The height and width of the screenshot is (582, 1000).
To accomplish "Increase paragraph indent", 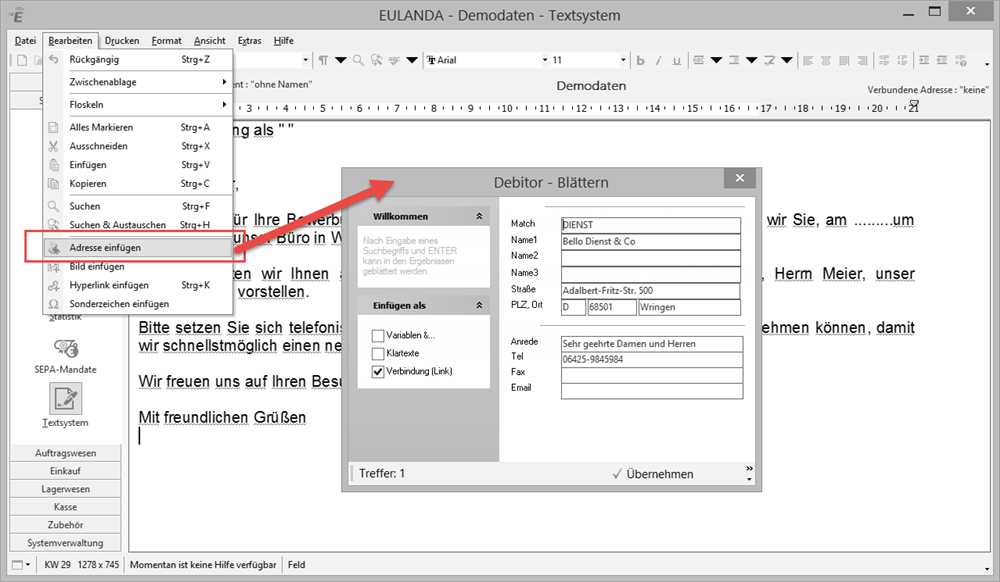I will [x=923, y=61].
